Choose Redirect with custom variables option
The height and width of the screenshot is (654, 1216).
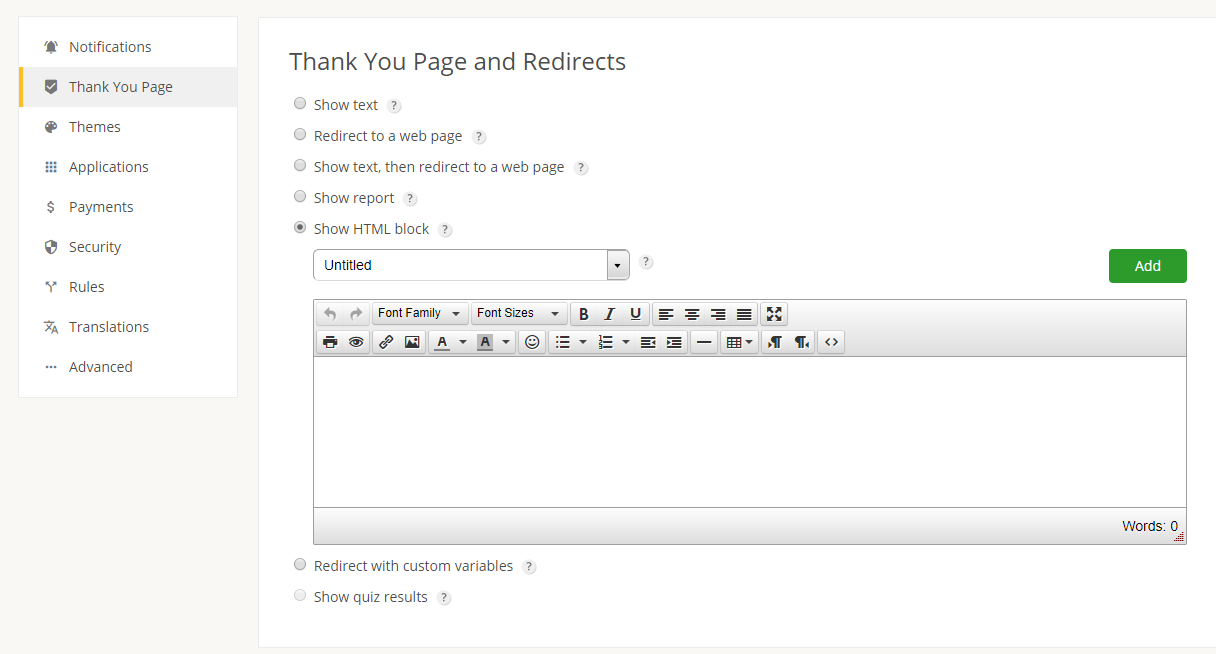300,564
